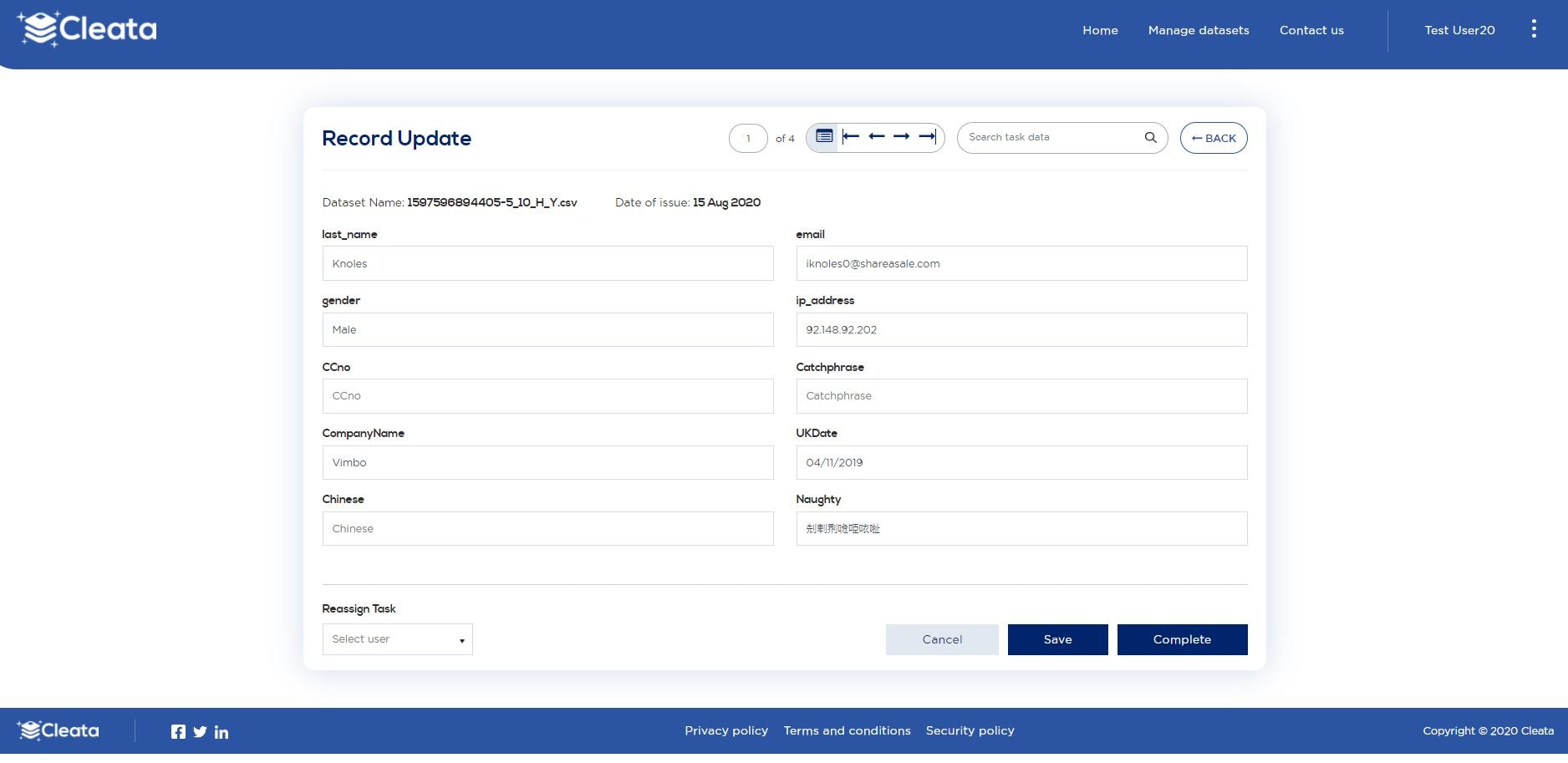Open the three-dot user menu
This screenshot has width=1568, height=763.
[1534, 29]
